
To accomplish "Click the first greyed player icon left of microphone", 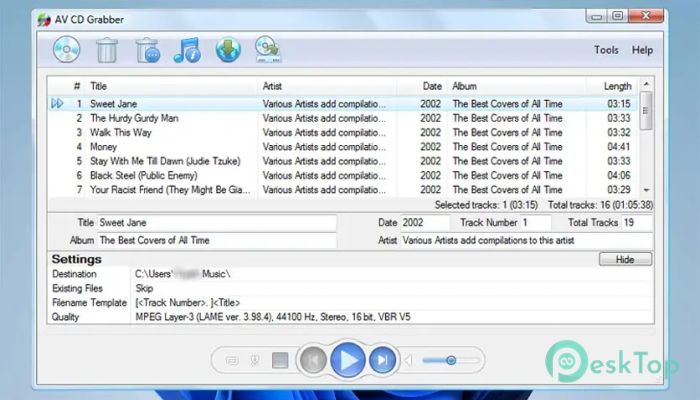I will tap(232, 360).
